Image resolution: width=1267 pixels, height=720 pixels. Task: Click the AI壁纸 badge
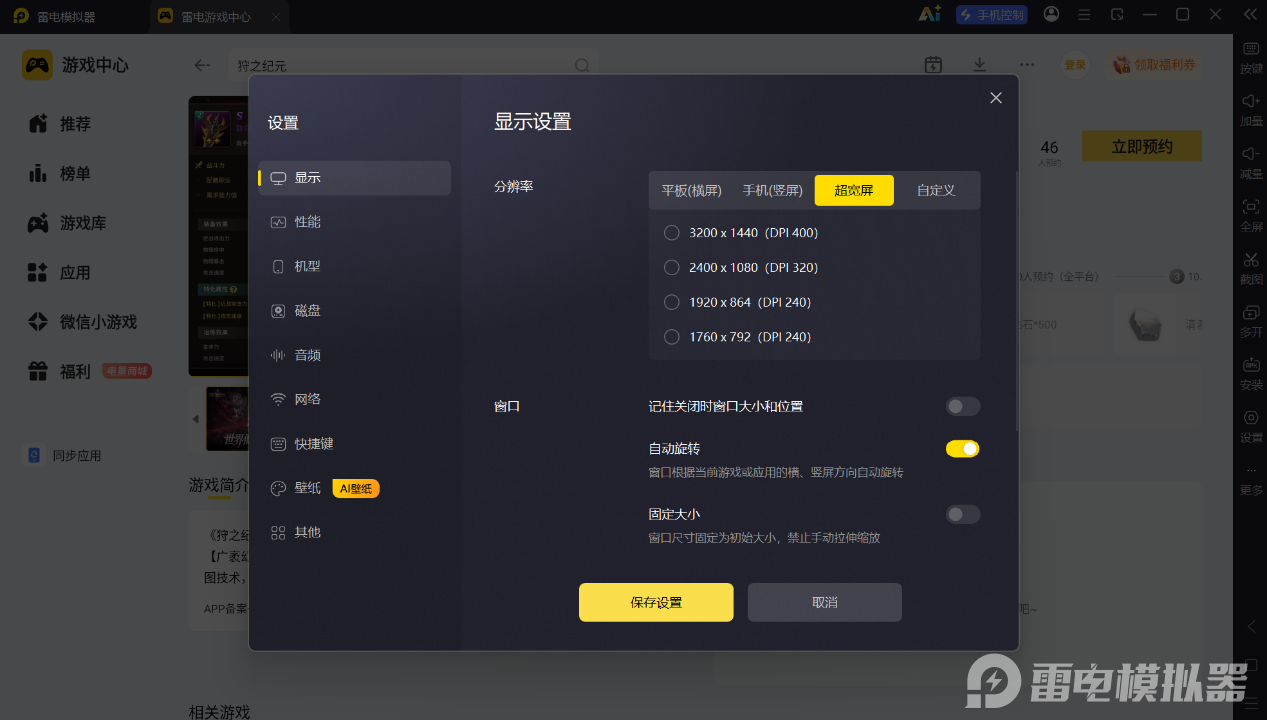click(356, 488)
